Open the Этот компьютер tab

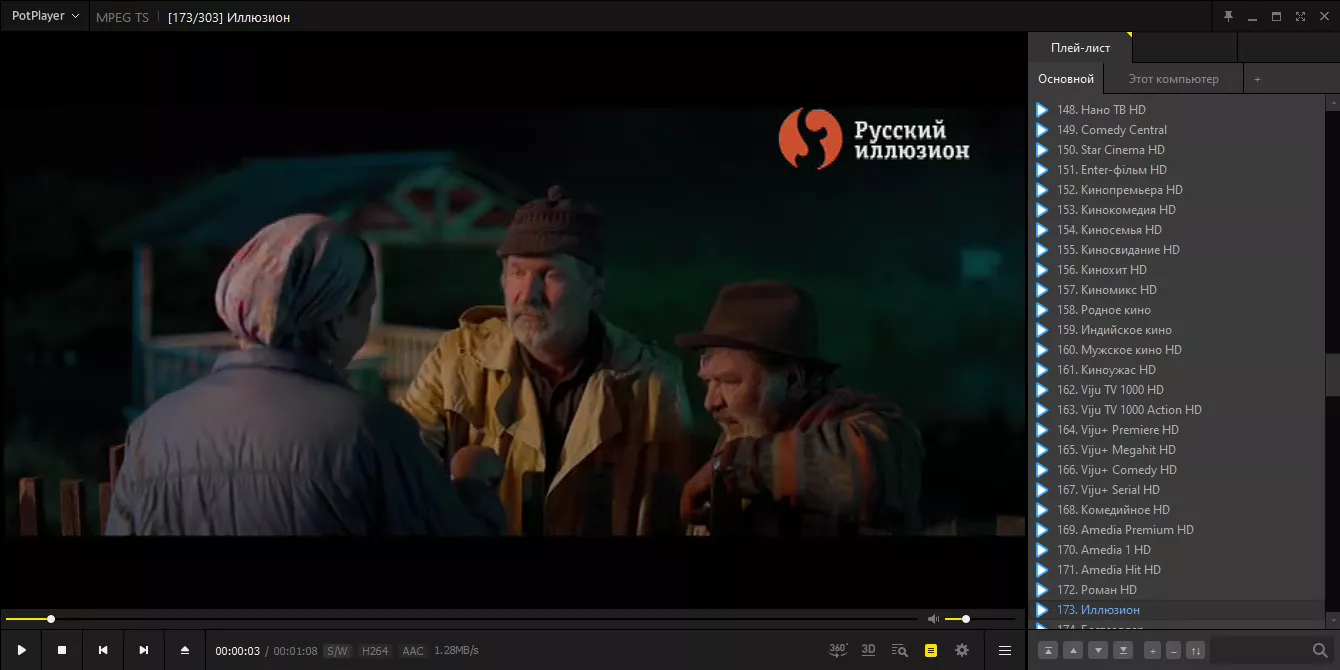[1174, 79]
